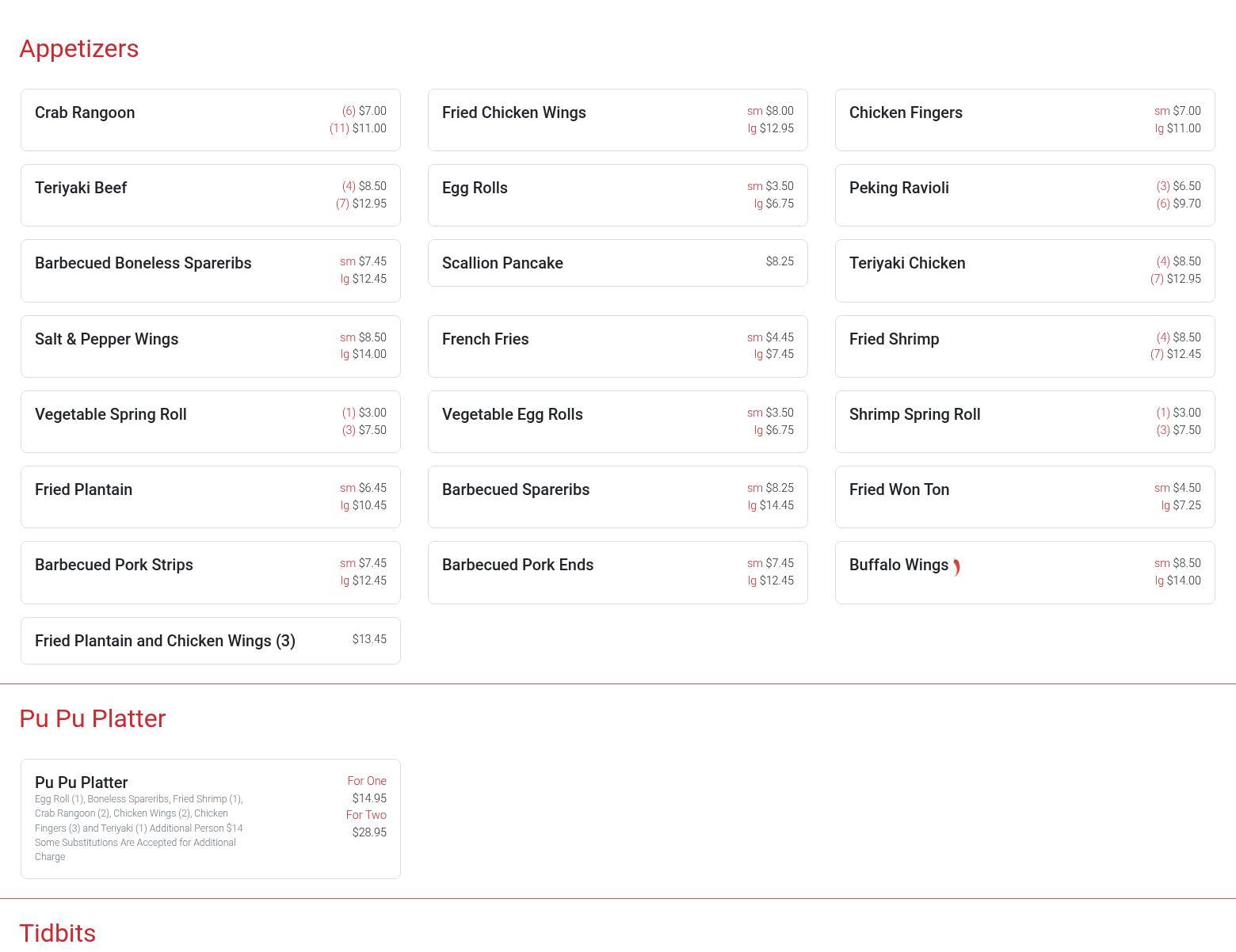
Task: Click the Tidbits section heading
Action: tap(58, 933)
